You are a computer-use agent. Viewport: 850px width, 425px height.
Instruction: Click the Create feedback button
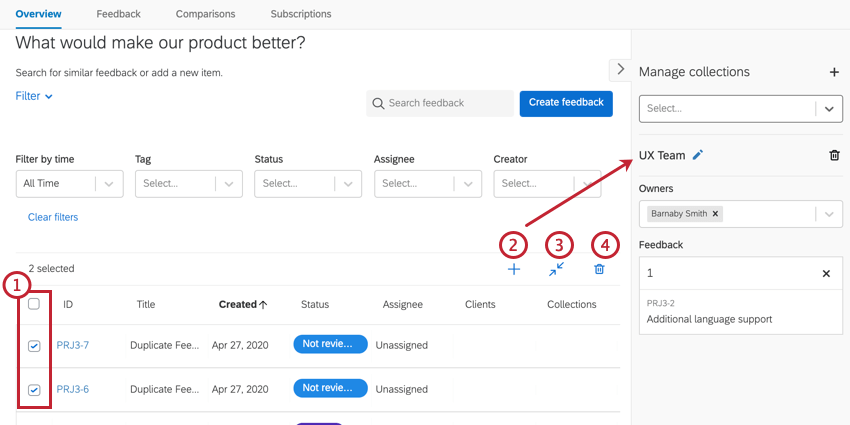tap(566, 103)
